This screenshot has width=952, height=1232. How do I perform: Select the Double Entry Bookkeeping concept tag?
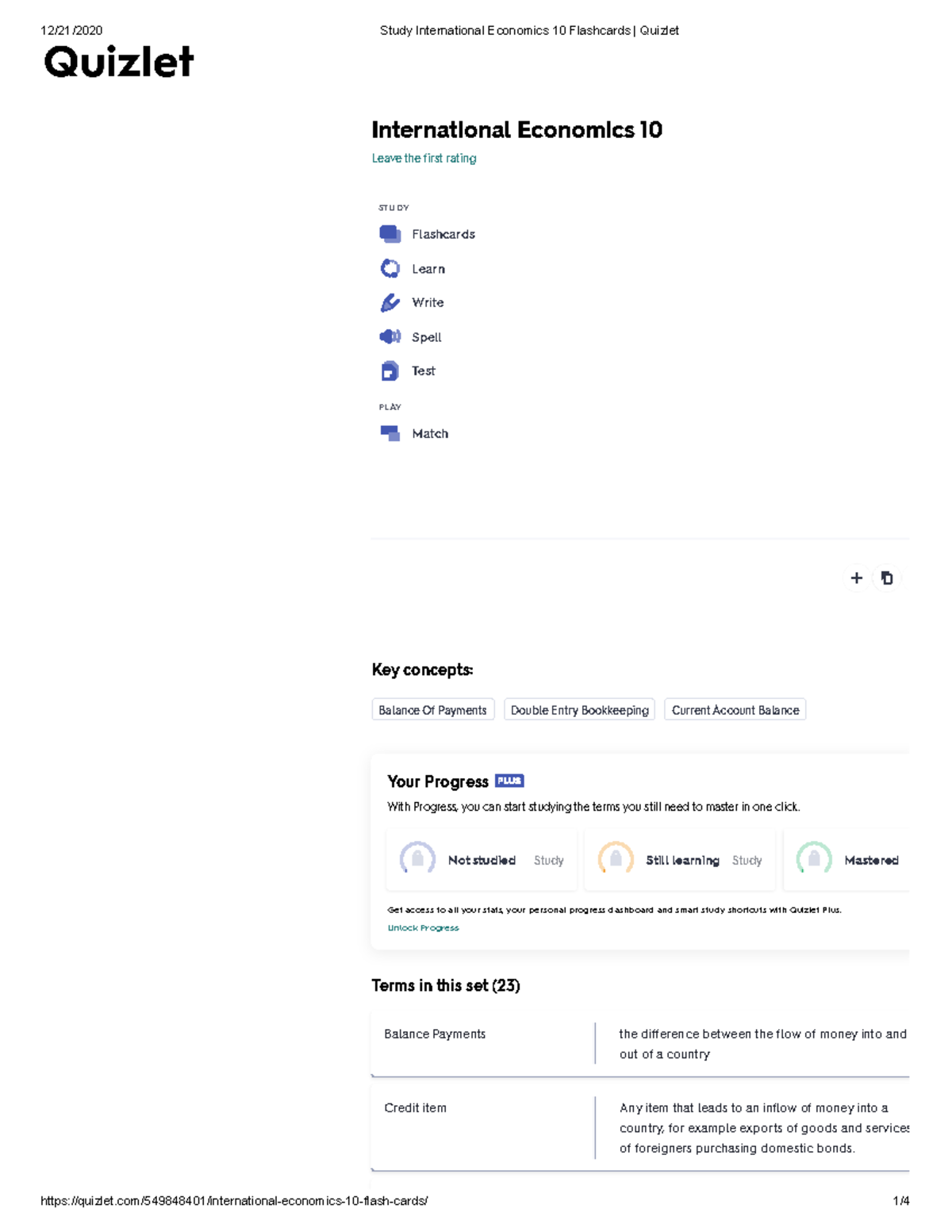click(580, 709)
